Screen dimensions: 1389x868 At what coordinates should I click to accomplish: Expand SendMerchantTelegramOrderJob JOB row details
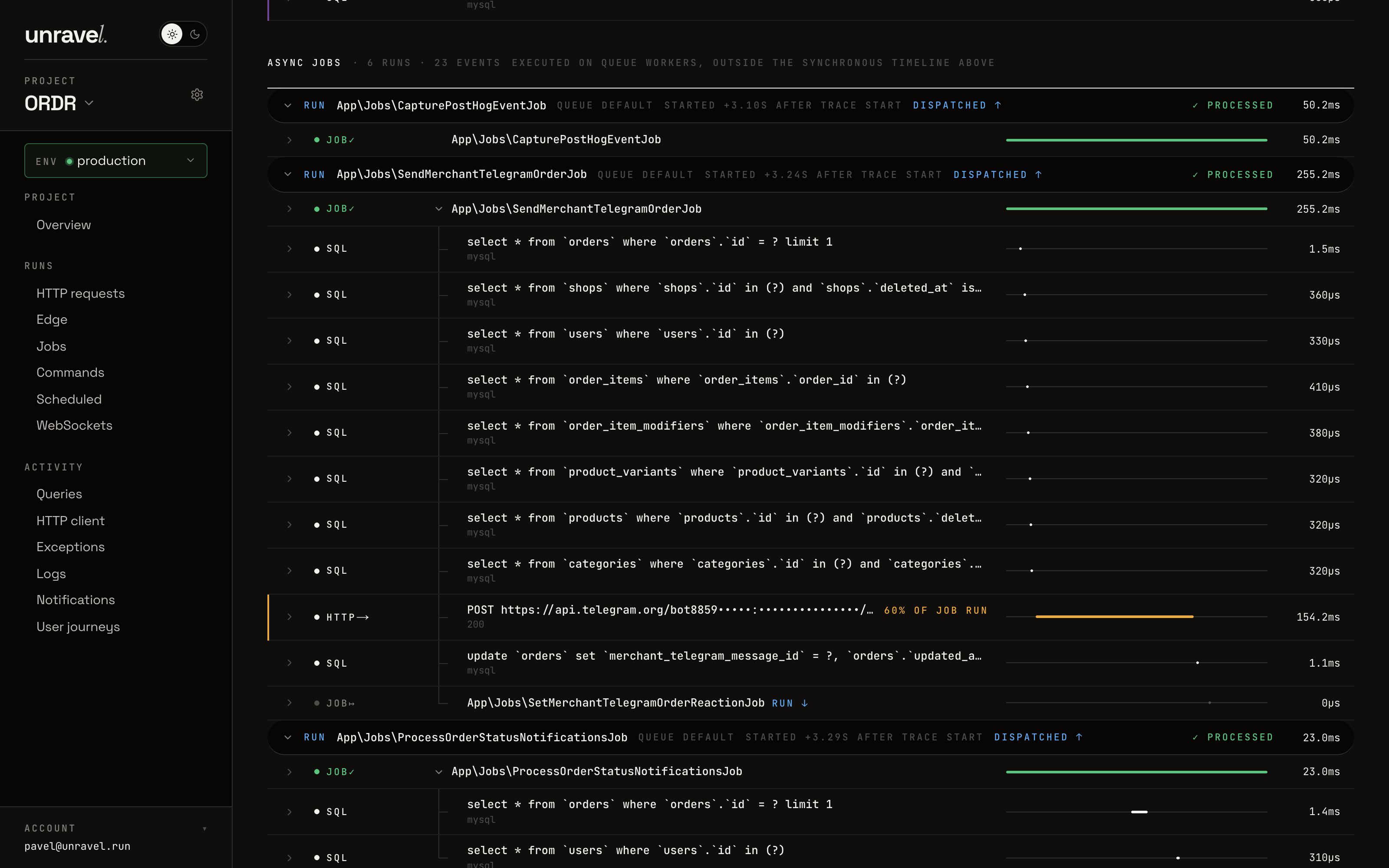click(289, 209)
